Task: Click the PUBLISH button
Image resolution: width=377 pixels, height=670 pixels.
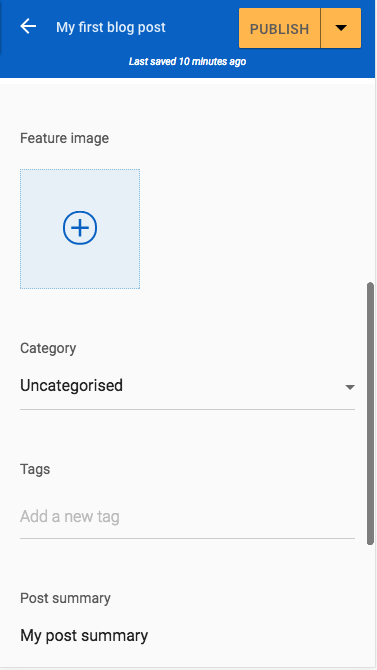Action: pos(279,28)
